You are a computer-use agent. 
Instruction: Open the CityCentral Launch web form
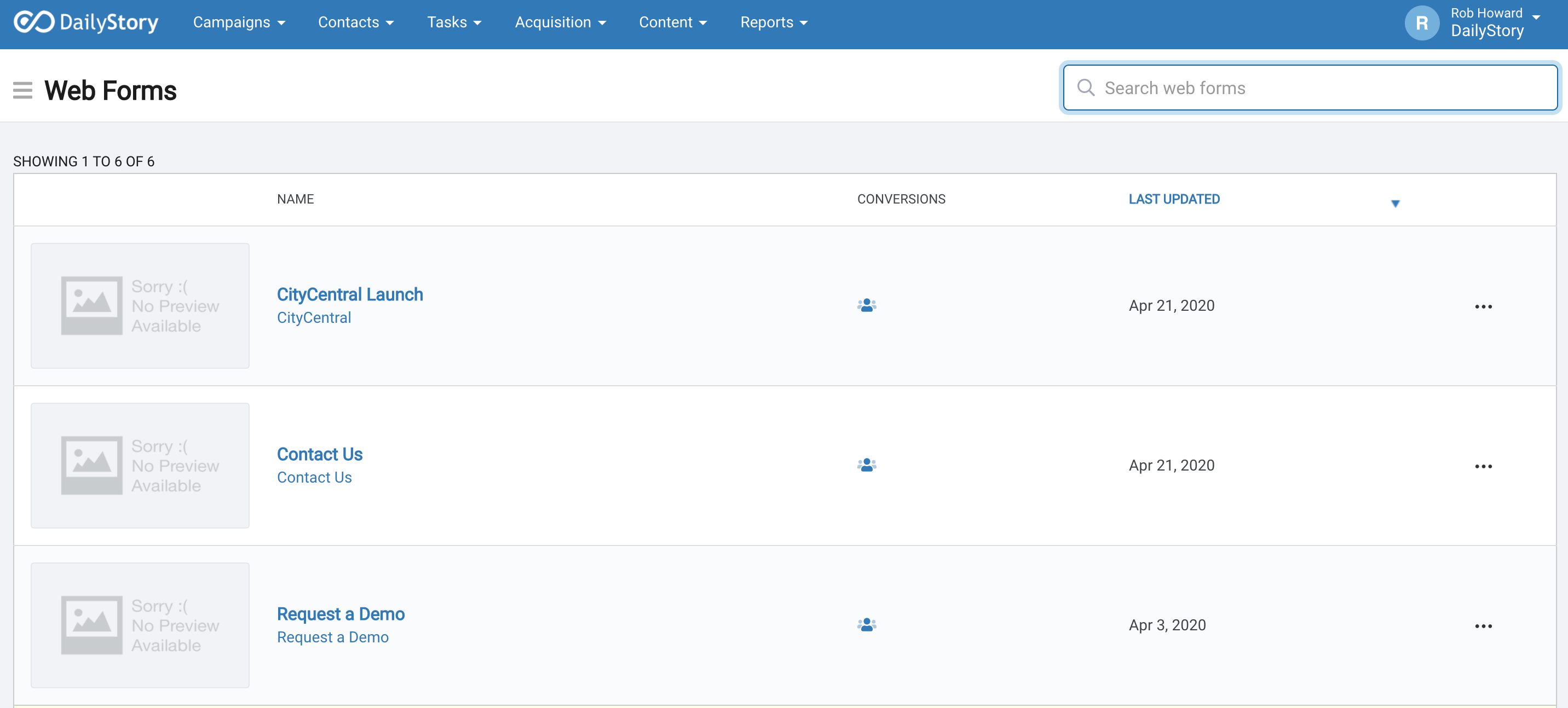pos(350,294)
